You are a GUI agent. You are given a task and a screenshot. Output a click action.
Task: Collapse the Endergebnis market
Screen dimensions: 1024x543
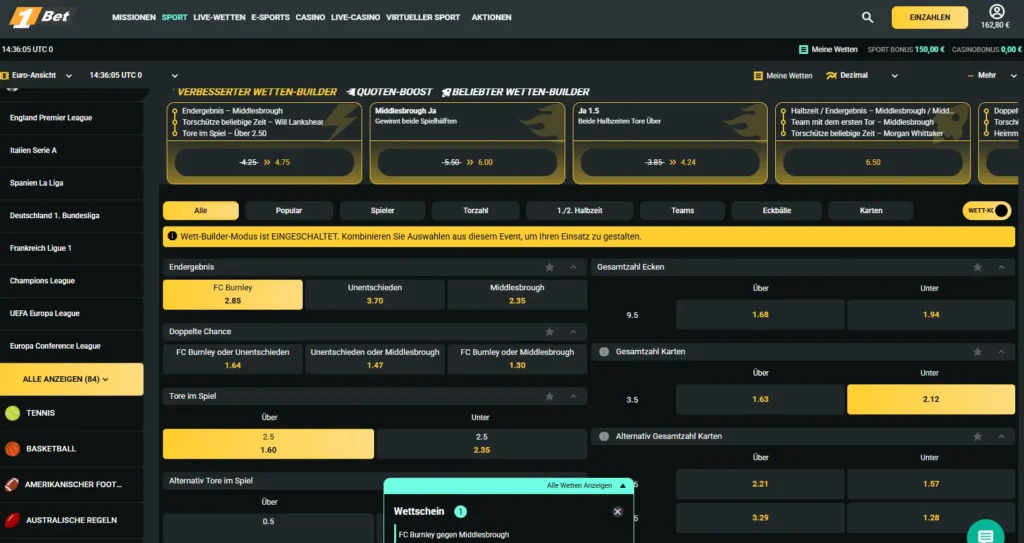[573, 267]
